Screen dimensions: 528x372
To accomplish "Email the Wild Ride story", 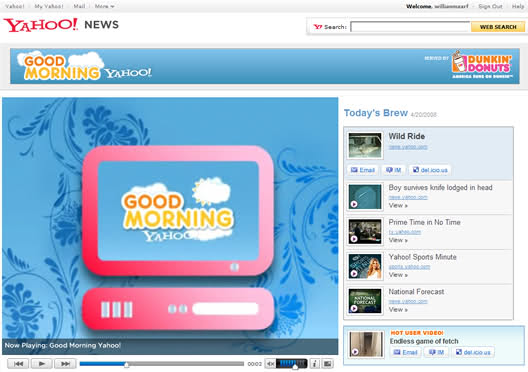I will 363,170.
